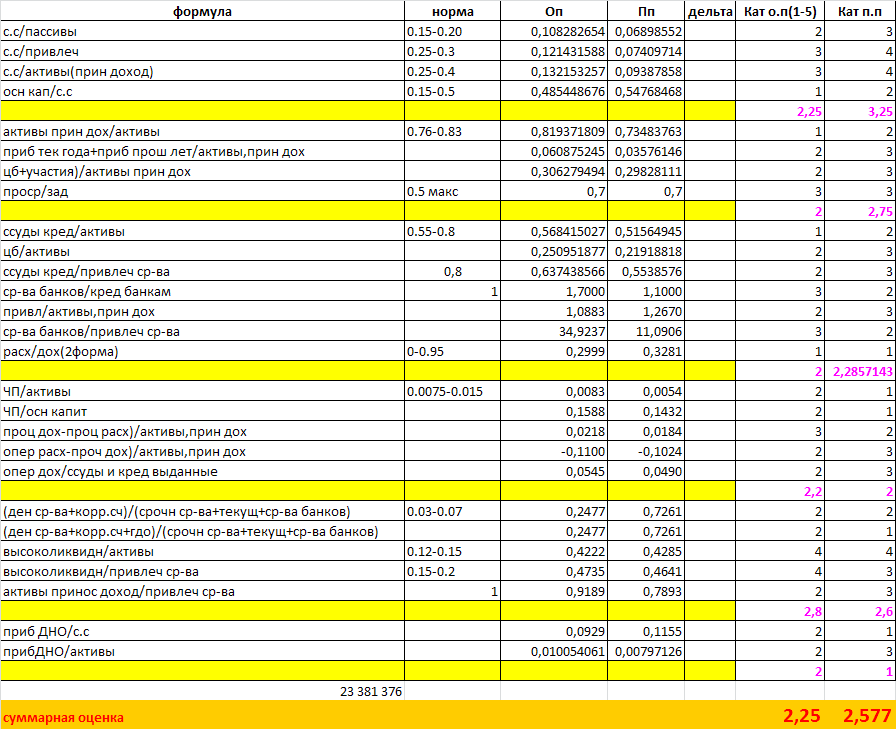The image size is (896, 729).
Task: Select the 'с.с/привлеч' cell
Action: coord(202,51)
